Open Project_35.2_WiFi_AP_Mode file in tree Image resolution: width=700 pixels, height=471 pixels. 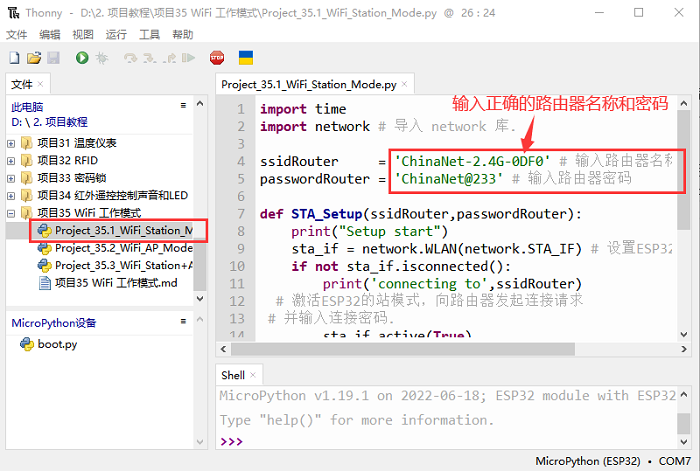tap(122, 248)
